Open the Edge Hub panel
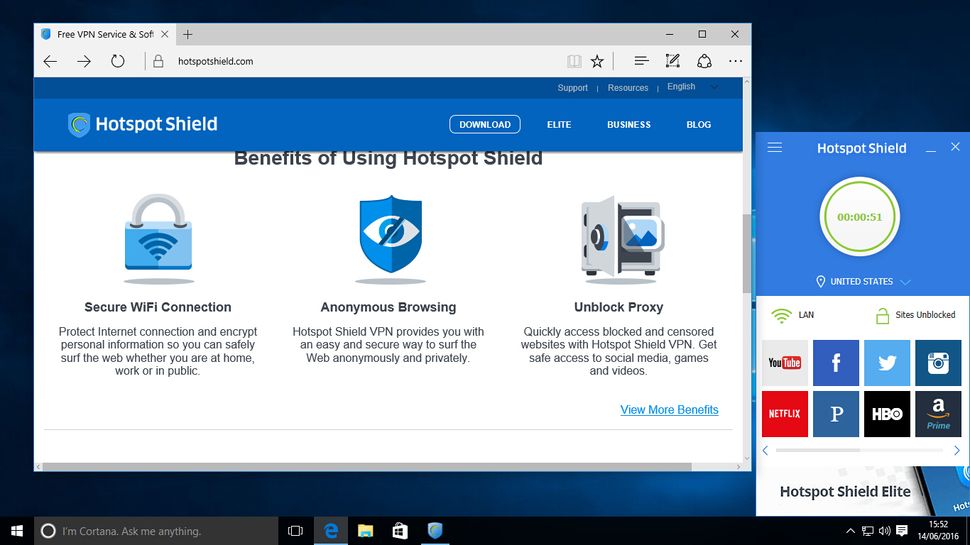 click(641, 61)
